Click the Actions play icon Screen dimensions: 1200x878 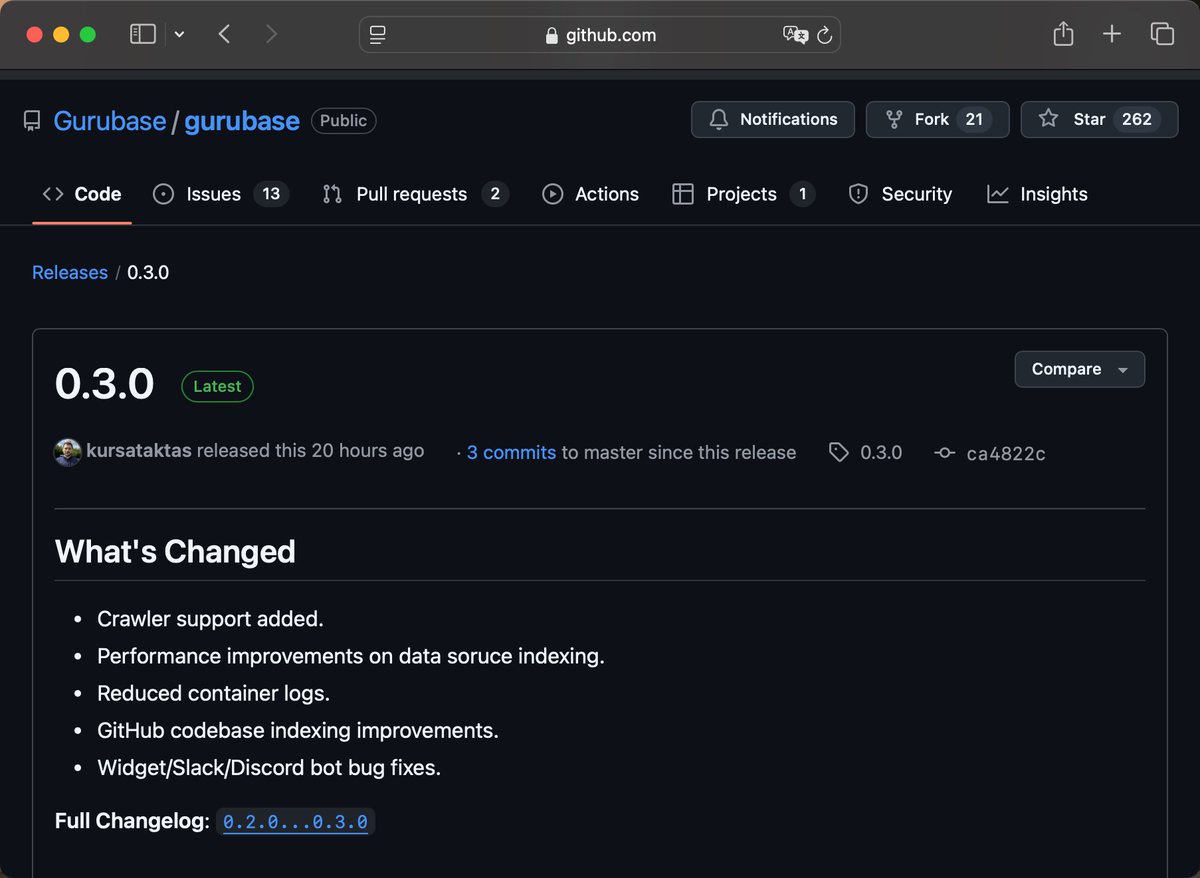point(552,194)
